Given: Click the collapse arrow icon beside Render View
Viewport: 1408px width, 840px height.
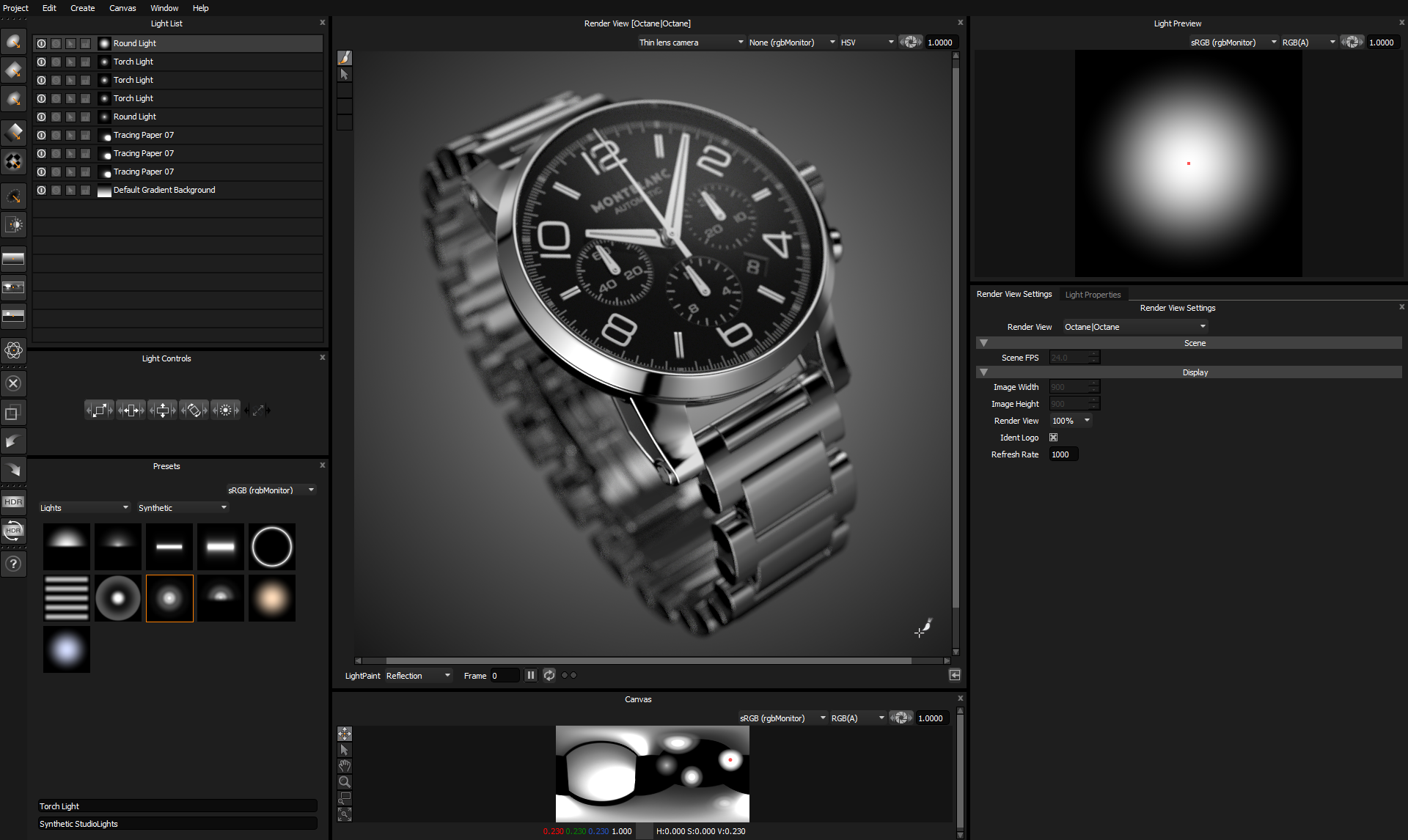Looking at the screenshot, I should (955, 675).
